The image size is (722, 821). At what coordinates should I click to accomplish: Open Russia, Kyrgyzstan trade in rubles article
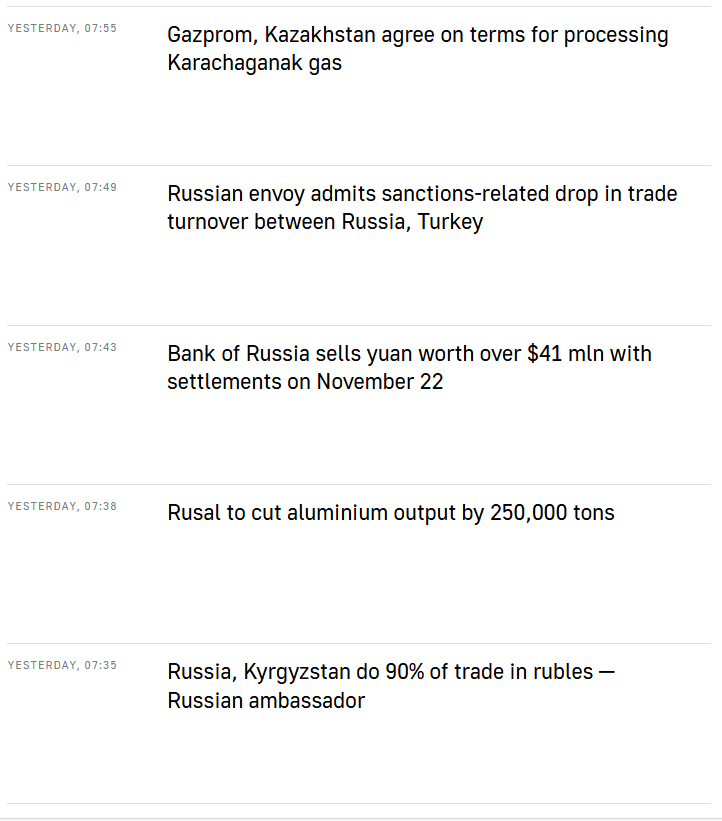[x=390, y=672]
